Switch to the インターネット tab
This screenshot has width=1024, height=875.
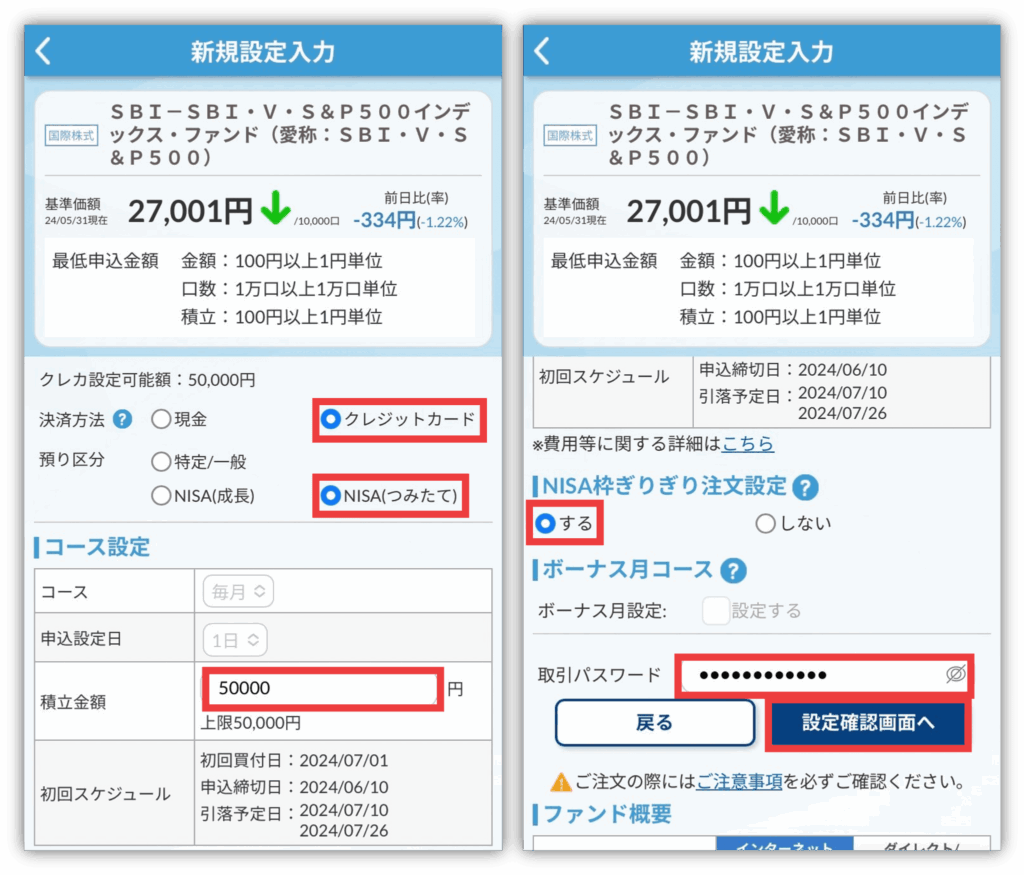784,845
